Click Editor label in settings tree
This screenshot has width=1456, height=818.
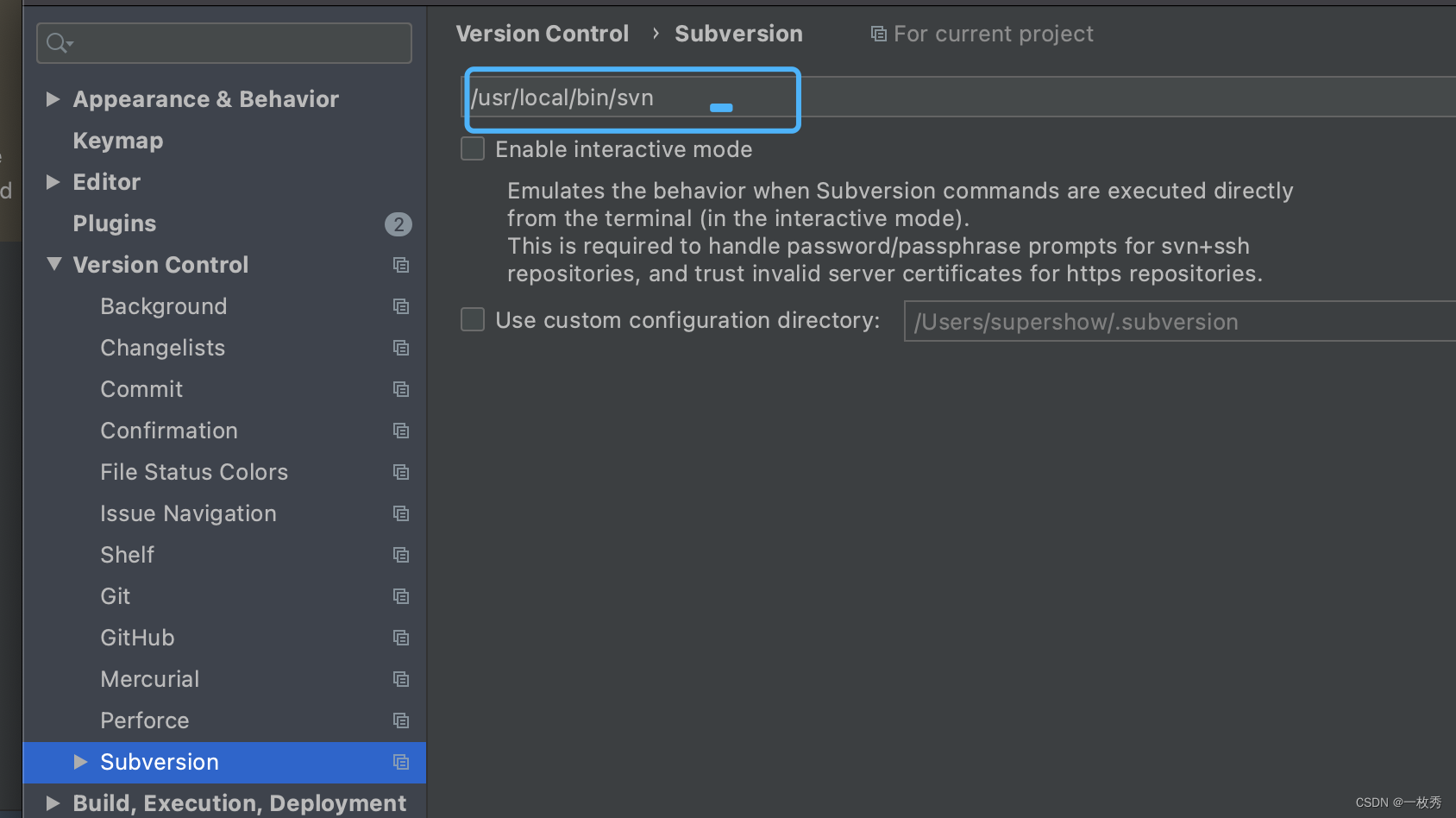pos(107,182)
